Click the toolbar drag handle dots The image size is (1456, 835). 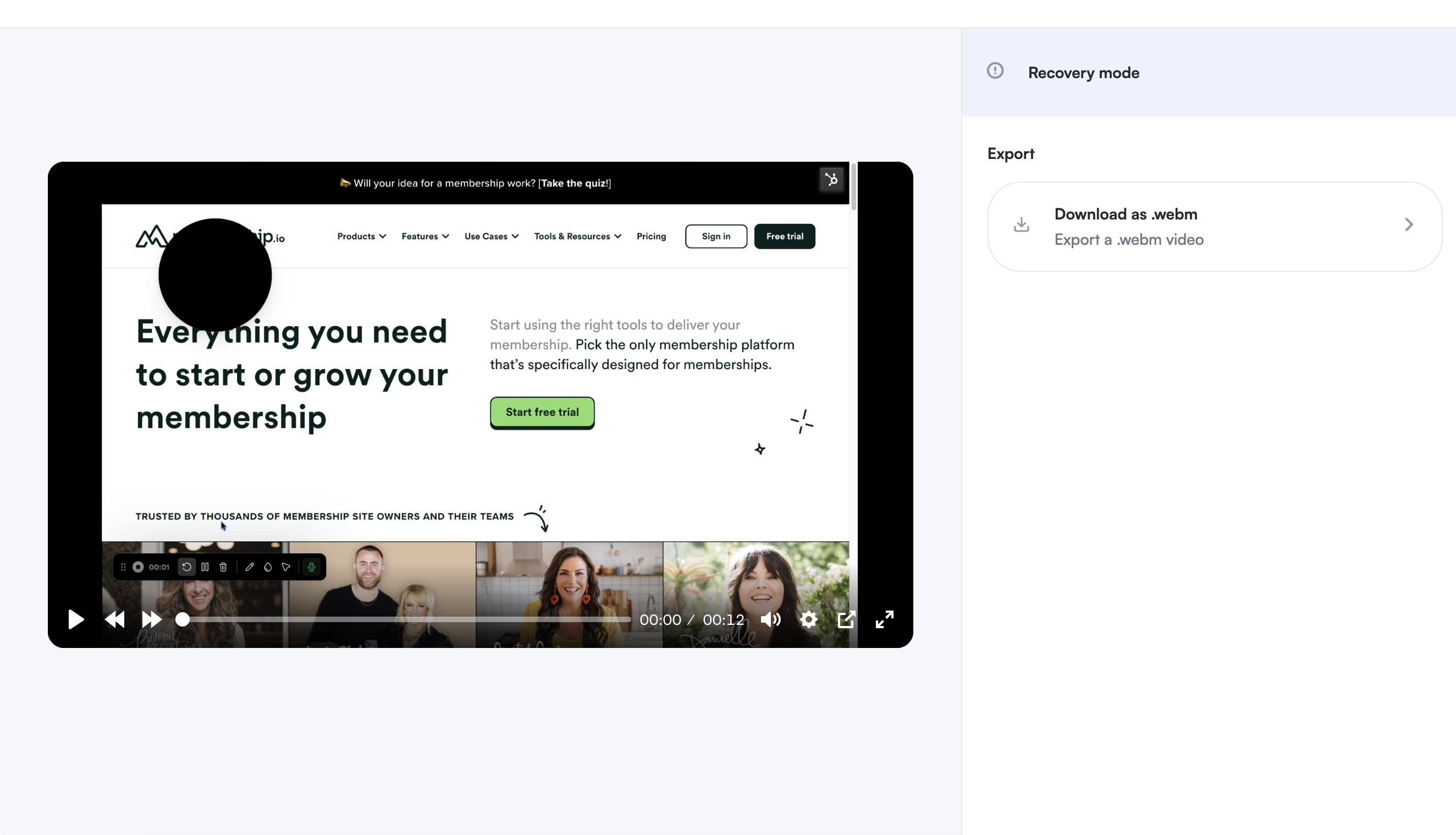(123, 567)
